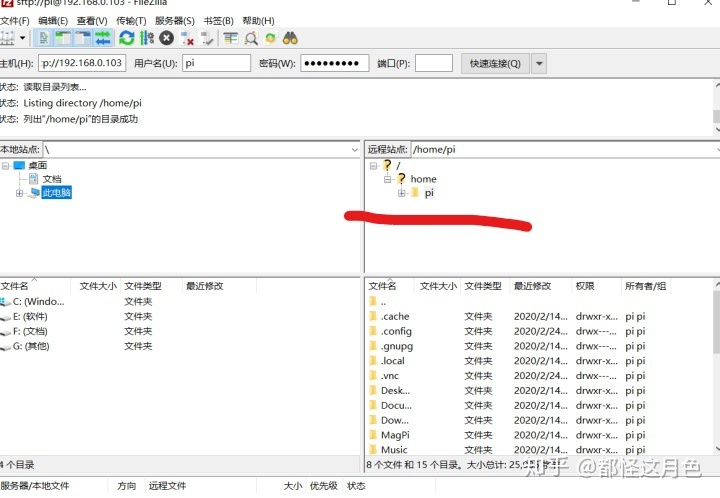720x498 pixels.
Task: Open the Site Manager icon
Action: click(7, 38)
